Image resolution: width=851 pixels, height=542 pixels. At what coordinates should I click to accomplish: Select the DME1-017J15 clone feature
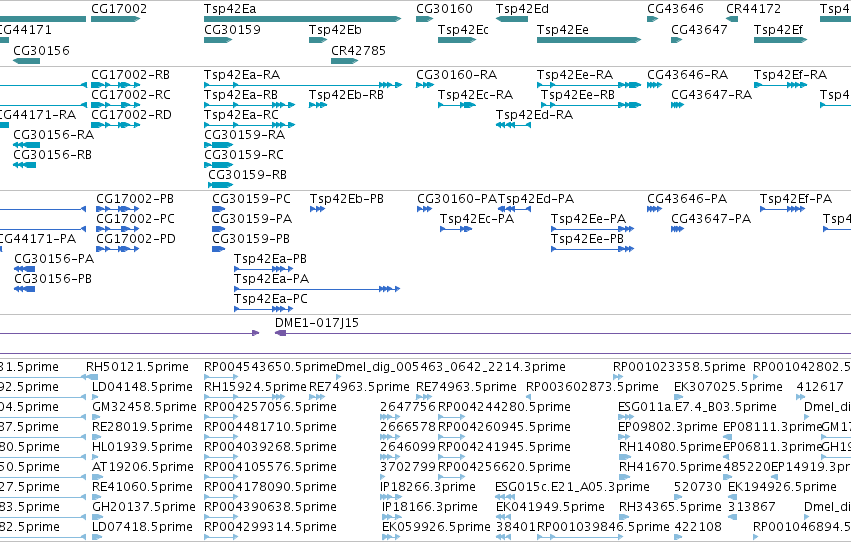[317, 323]
